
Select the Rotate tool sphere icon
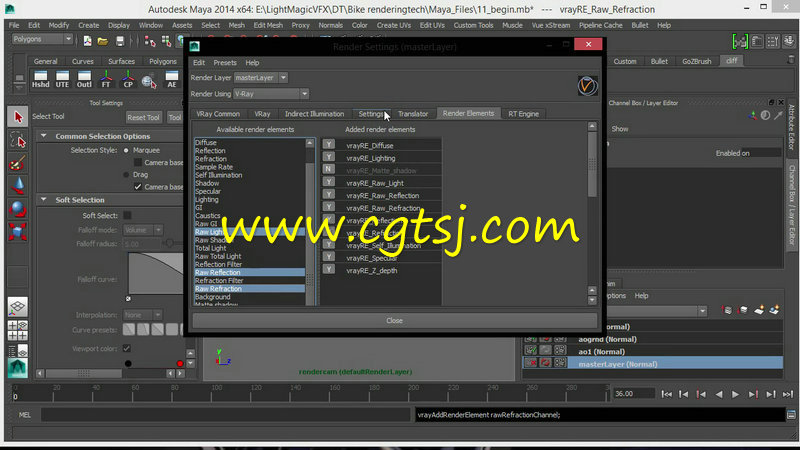click(x=18, y=209)
